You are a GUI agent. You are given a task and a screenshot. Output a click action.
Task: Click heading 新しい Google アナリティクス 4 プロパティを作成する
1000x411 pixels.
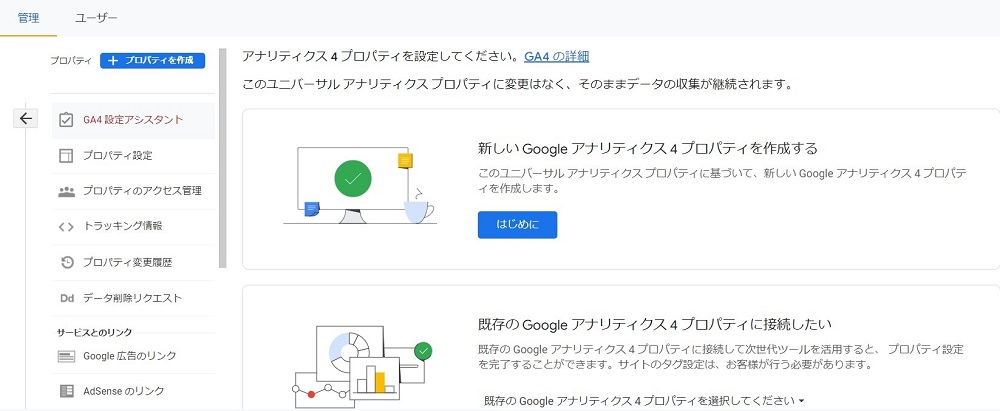(647, 149)
